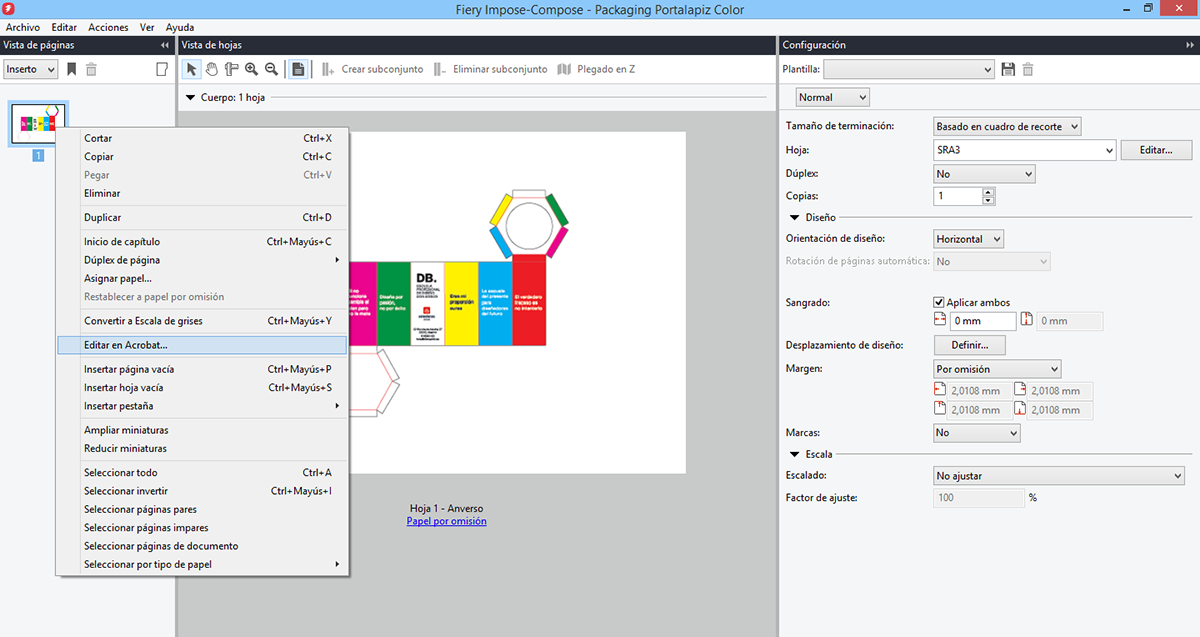Click the zoom out magnifier

click(x=271, y=69)
